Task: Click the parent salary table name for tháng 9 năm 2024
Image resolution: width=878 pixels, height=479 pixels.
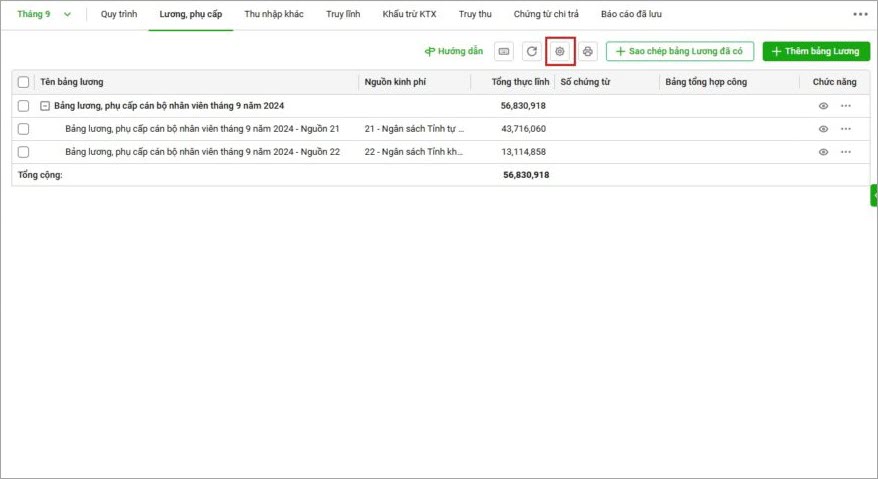Action: coord(169,106)
